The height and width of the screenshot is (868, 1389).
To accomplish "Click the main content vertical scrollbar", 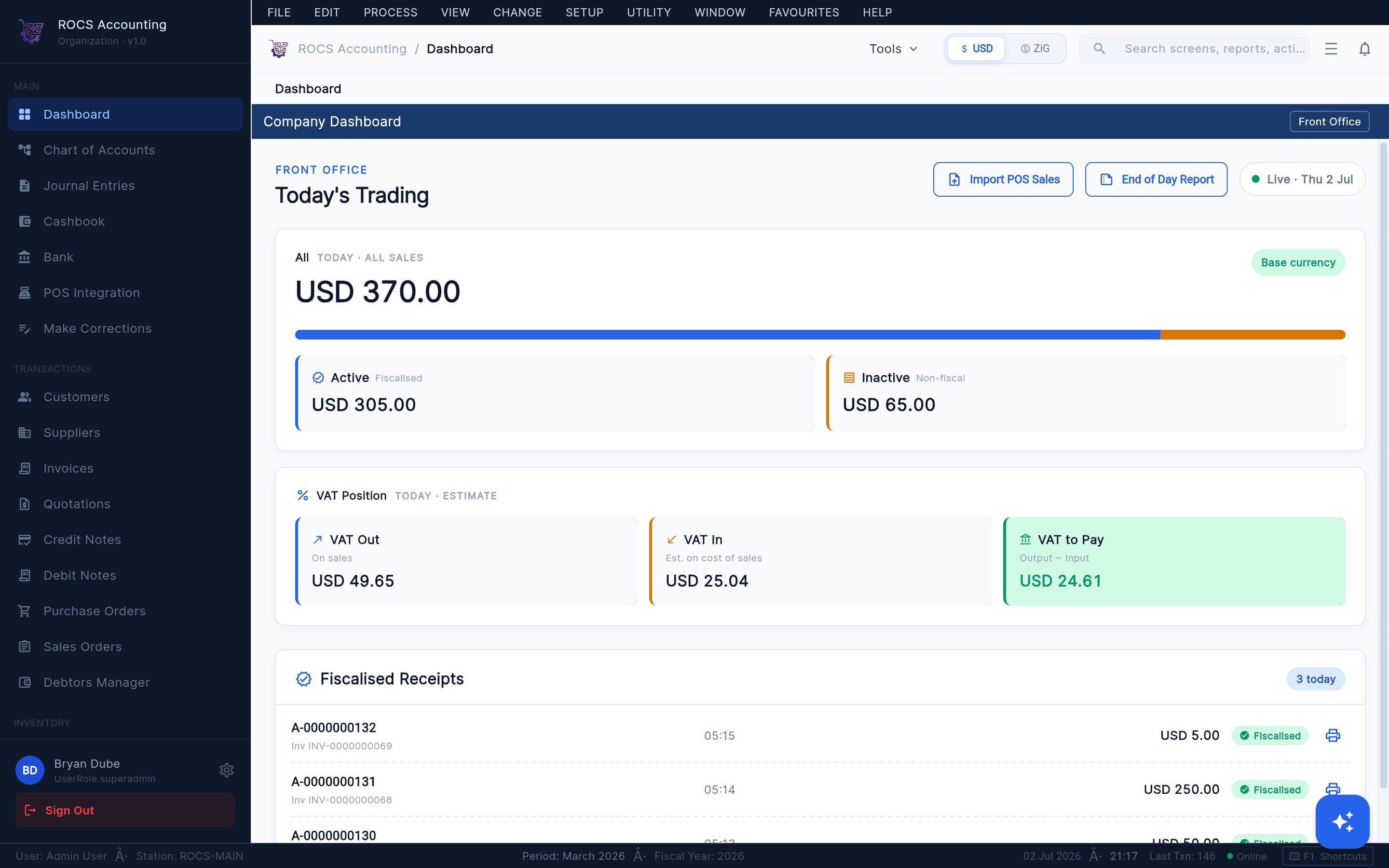I will (x=1383, y=465).
